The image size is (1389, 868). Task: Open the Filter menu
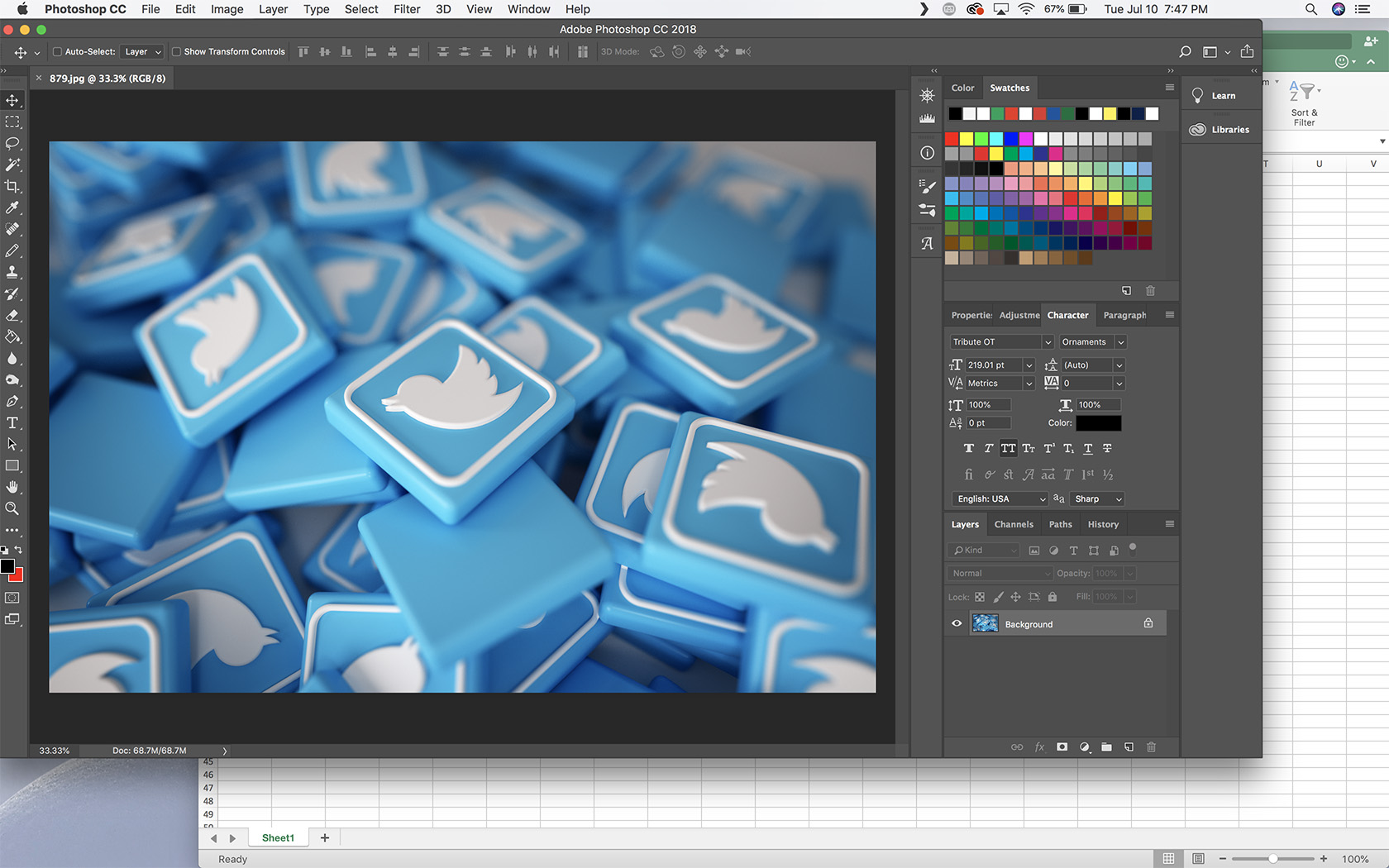coord(406,9)
